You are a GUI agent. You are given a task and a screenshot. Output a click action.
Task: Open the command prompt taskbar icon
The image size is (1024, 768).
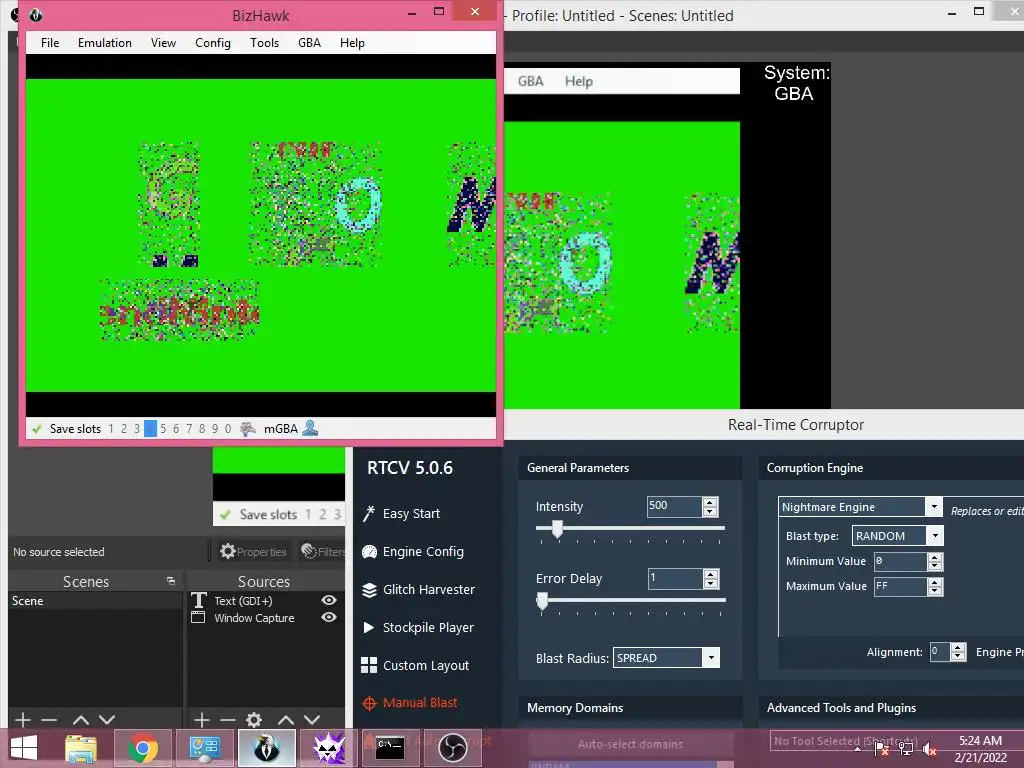(x=390, y=748)
